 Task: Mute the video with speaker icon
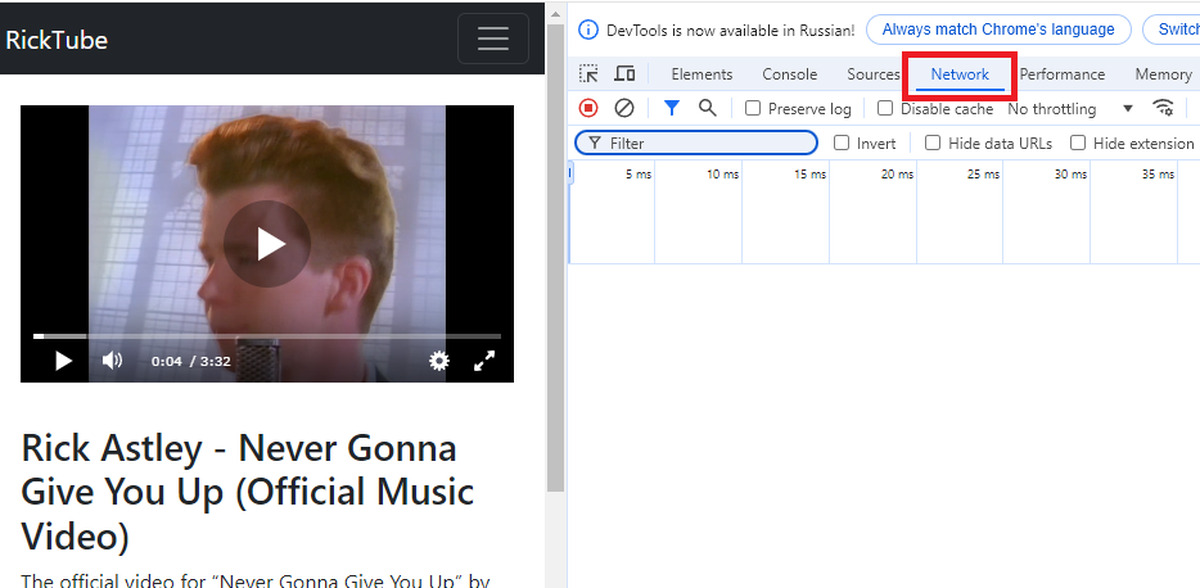coord(112,361)
